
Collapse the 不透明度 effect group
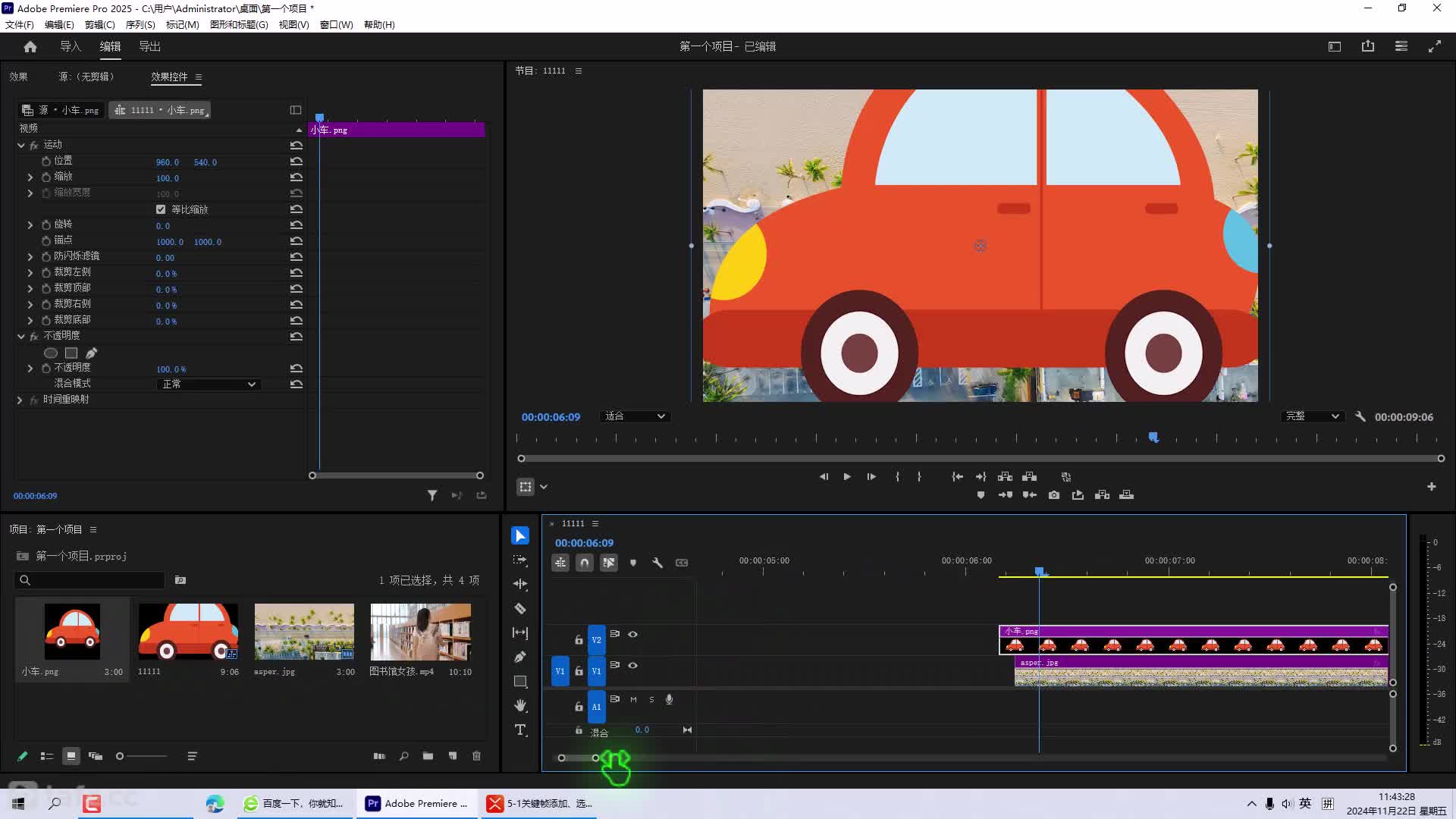click(x=21, y=337)
